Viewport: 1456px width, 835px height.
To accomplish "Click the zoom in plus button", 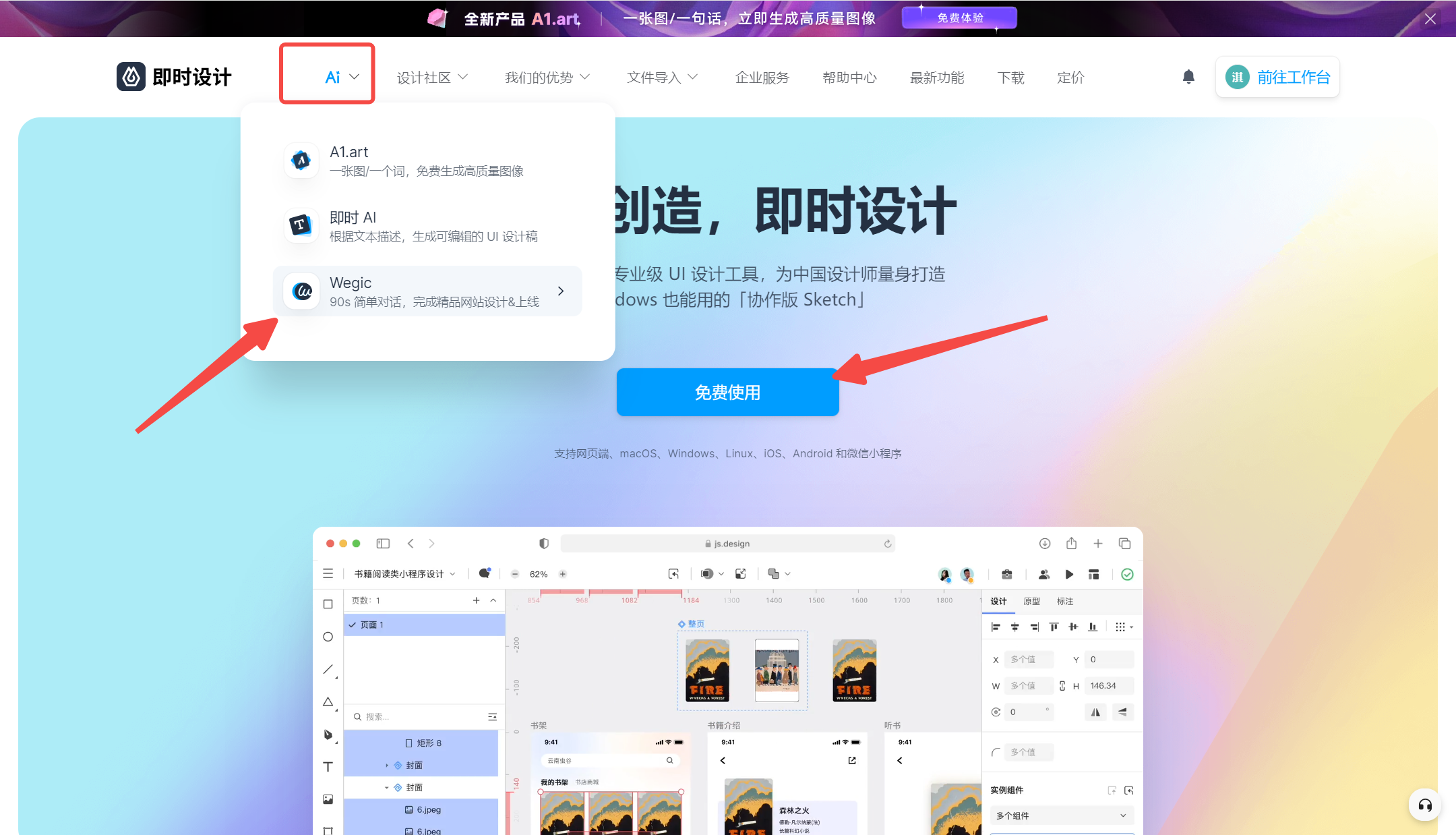I will (x=563, y=574).
